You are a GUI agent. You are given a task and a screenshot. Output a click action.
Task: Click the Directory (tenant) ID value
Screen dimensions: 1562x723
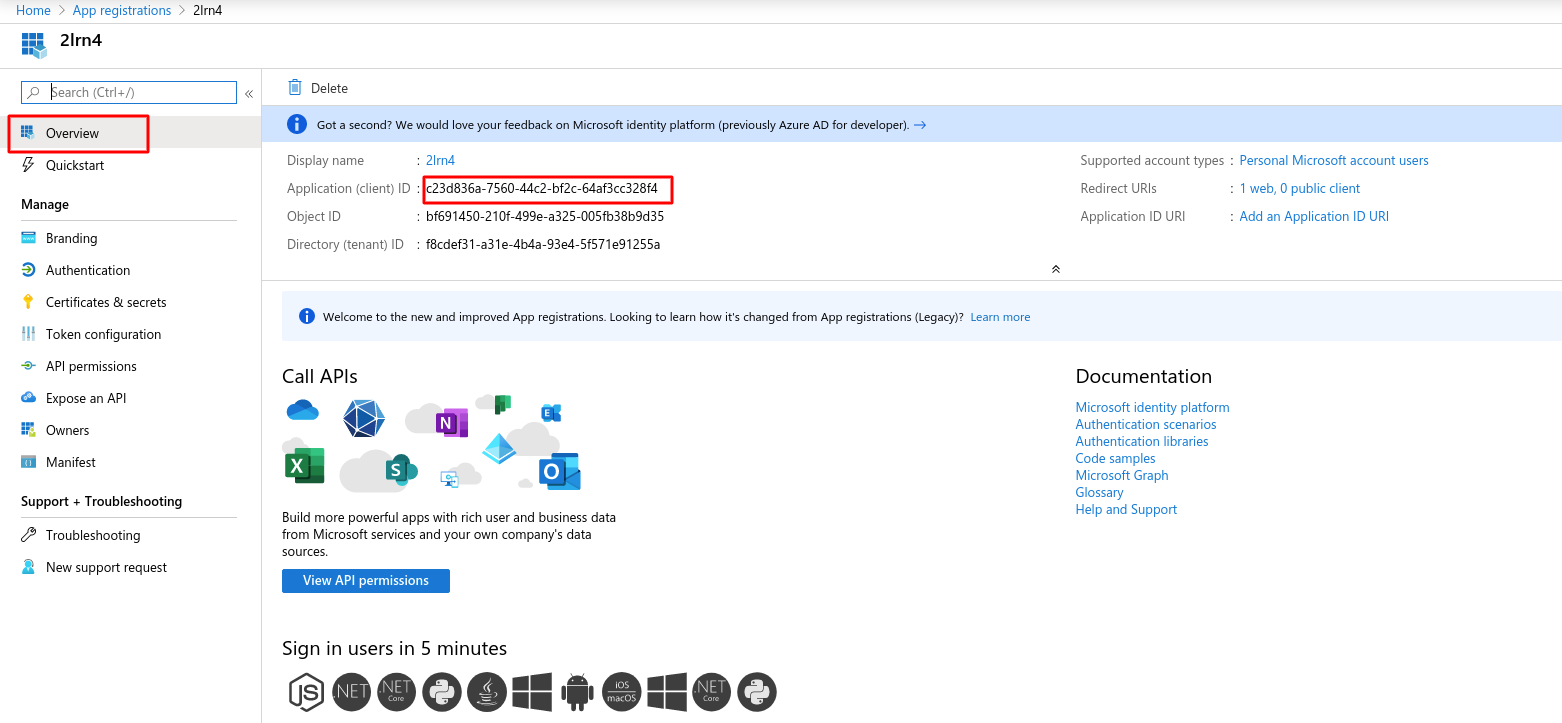(543, 244)
